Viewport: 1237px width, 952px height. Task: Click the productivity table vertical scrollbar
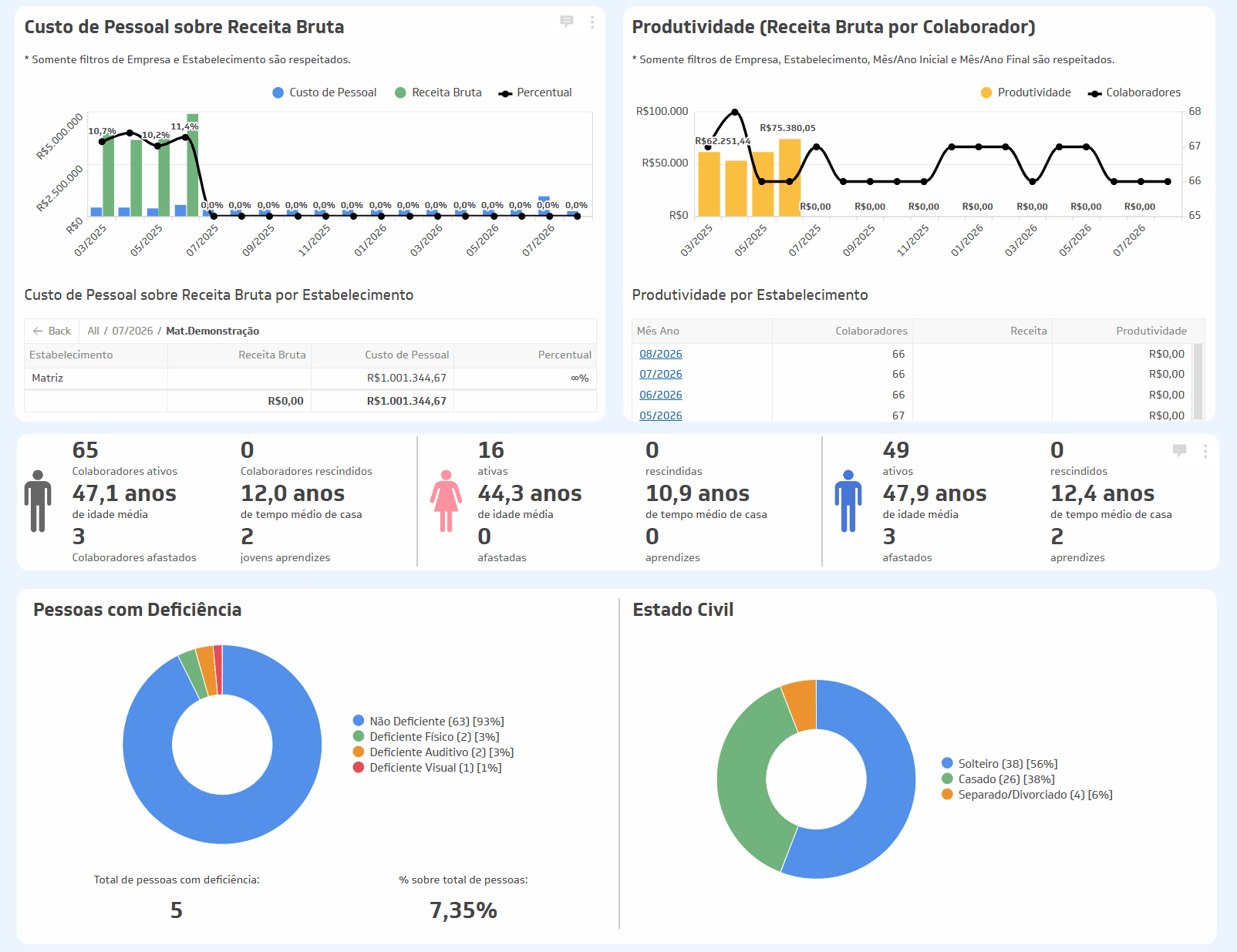pyautogui.click(x=1198, y=382)
